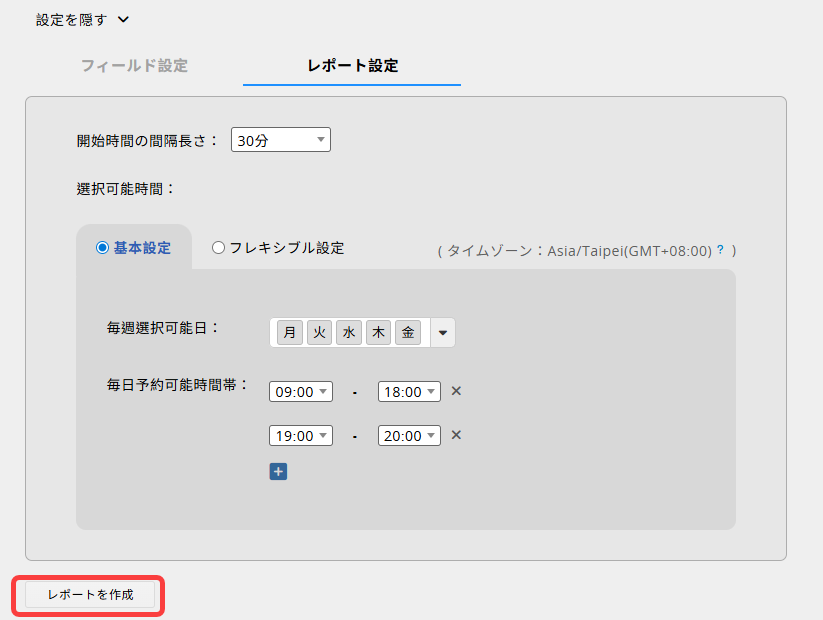Click the レポートを作成 button
This screenshot has width=823, height=620.
91,595
